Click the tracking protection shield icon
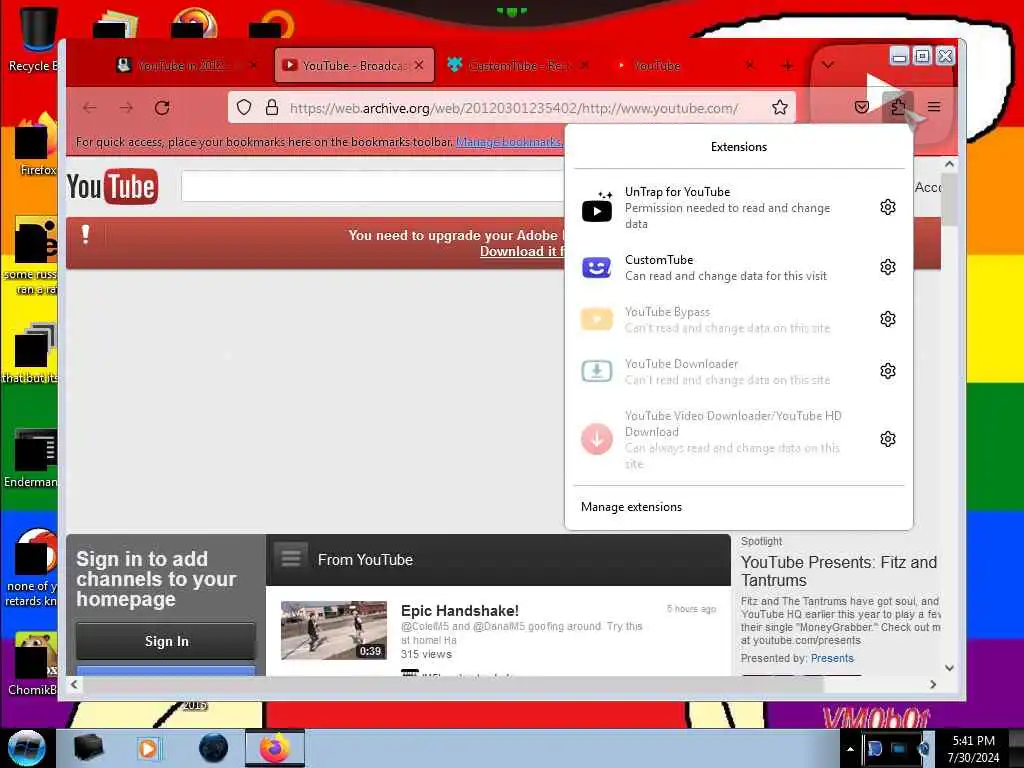 point(244,108)
